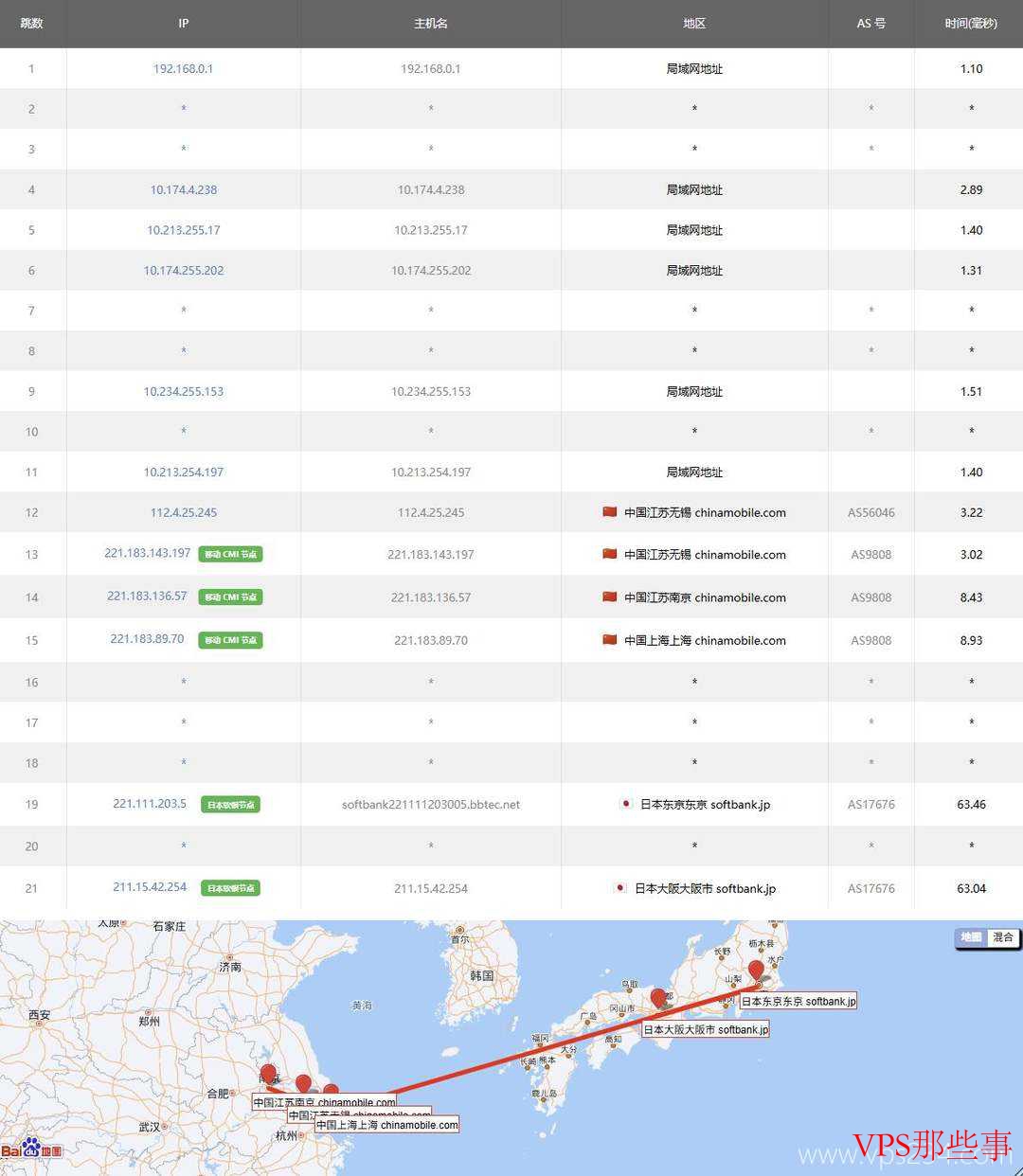Screen dimensions: 1023x1176
Task: Click the 济南 city label on the map
Action: [x=230, y=967]
